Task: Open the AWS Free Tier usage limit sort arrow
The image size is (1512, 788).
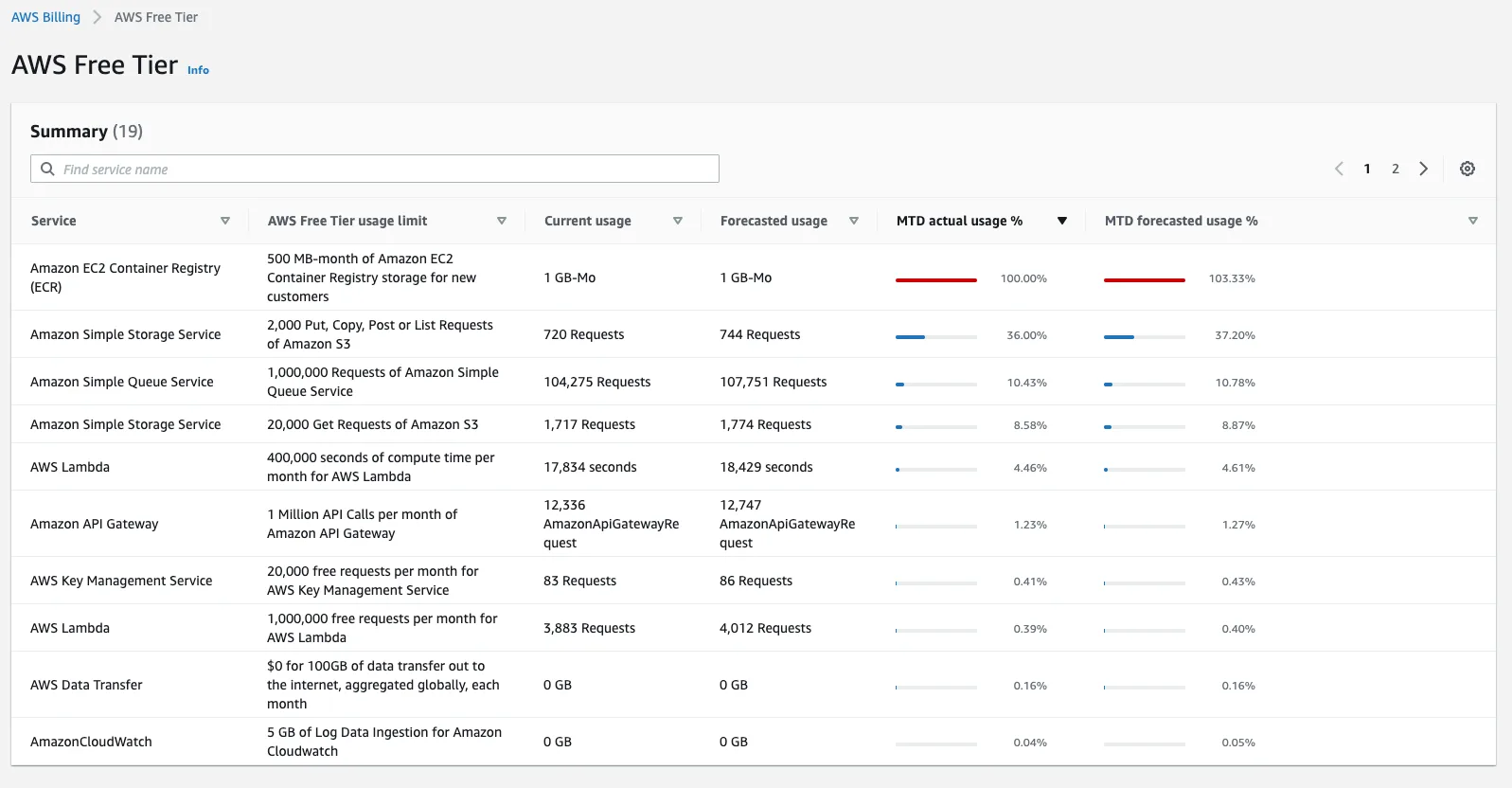Action: (x=502, y=221)
